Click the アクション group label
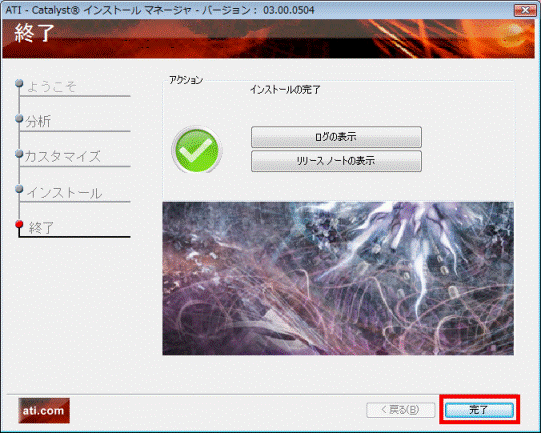Screen dimensions: 541x433 tap(186, 80)
